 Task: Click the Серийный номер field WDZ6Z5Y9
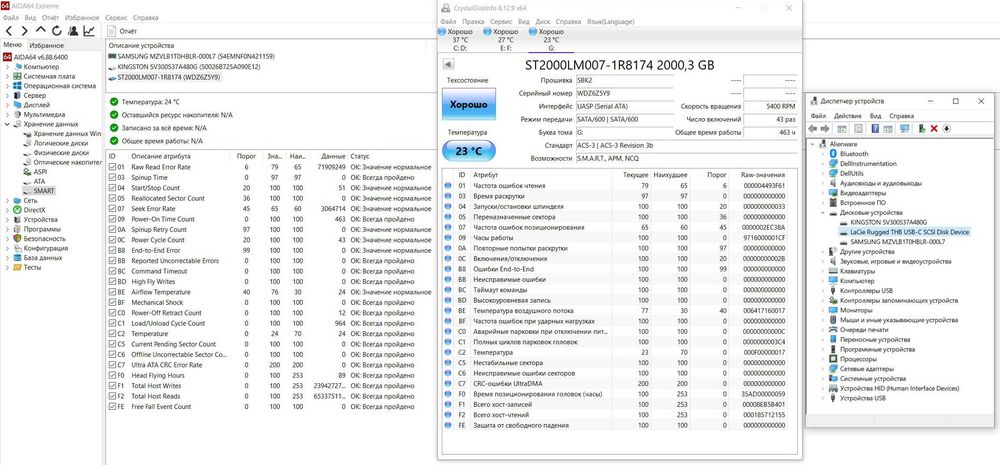click(623, 93)
